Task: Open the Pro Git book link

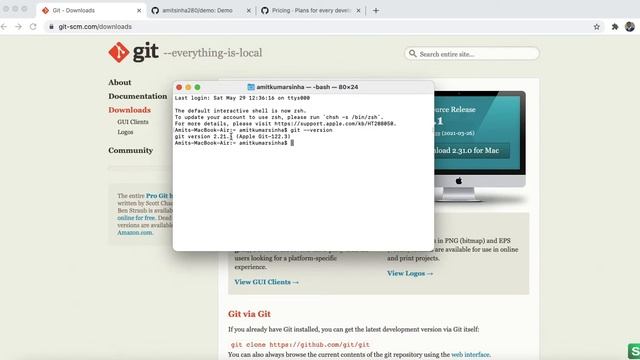Action: tap(159, 196)
